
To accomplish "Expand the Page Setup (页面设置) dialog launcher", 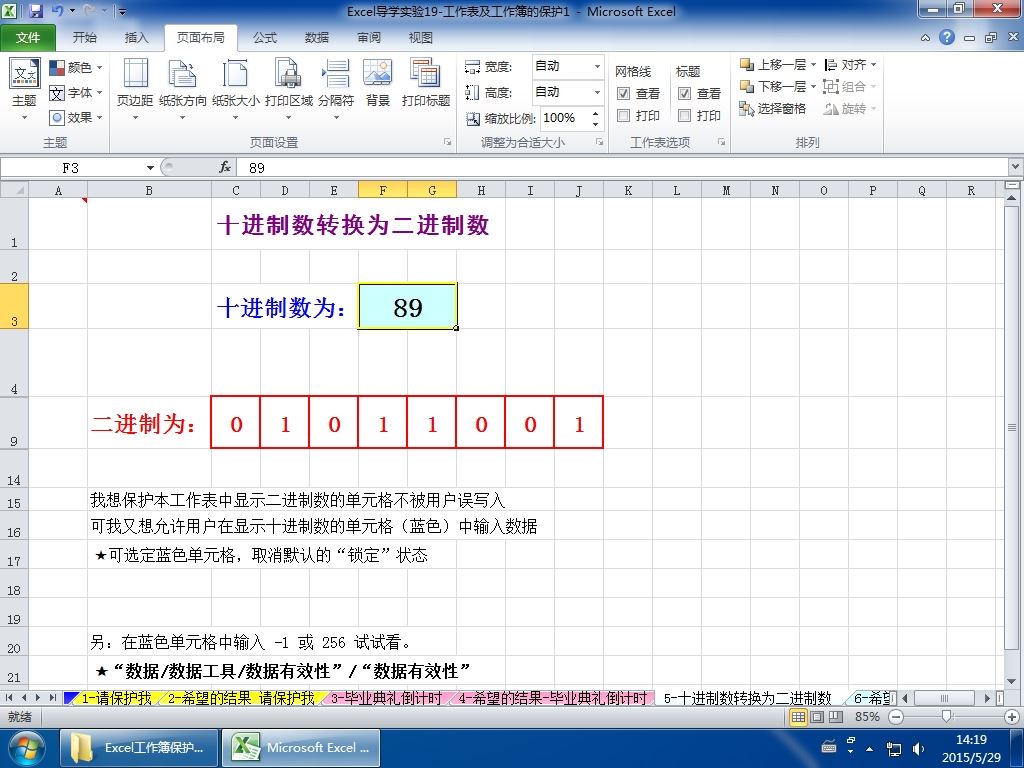I will coord(447,142).
